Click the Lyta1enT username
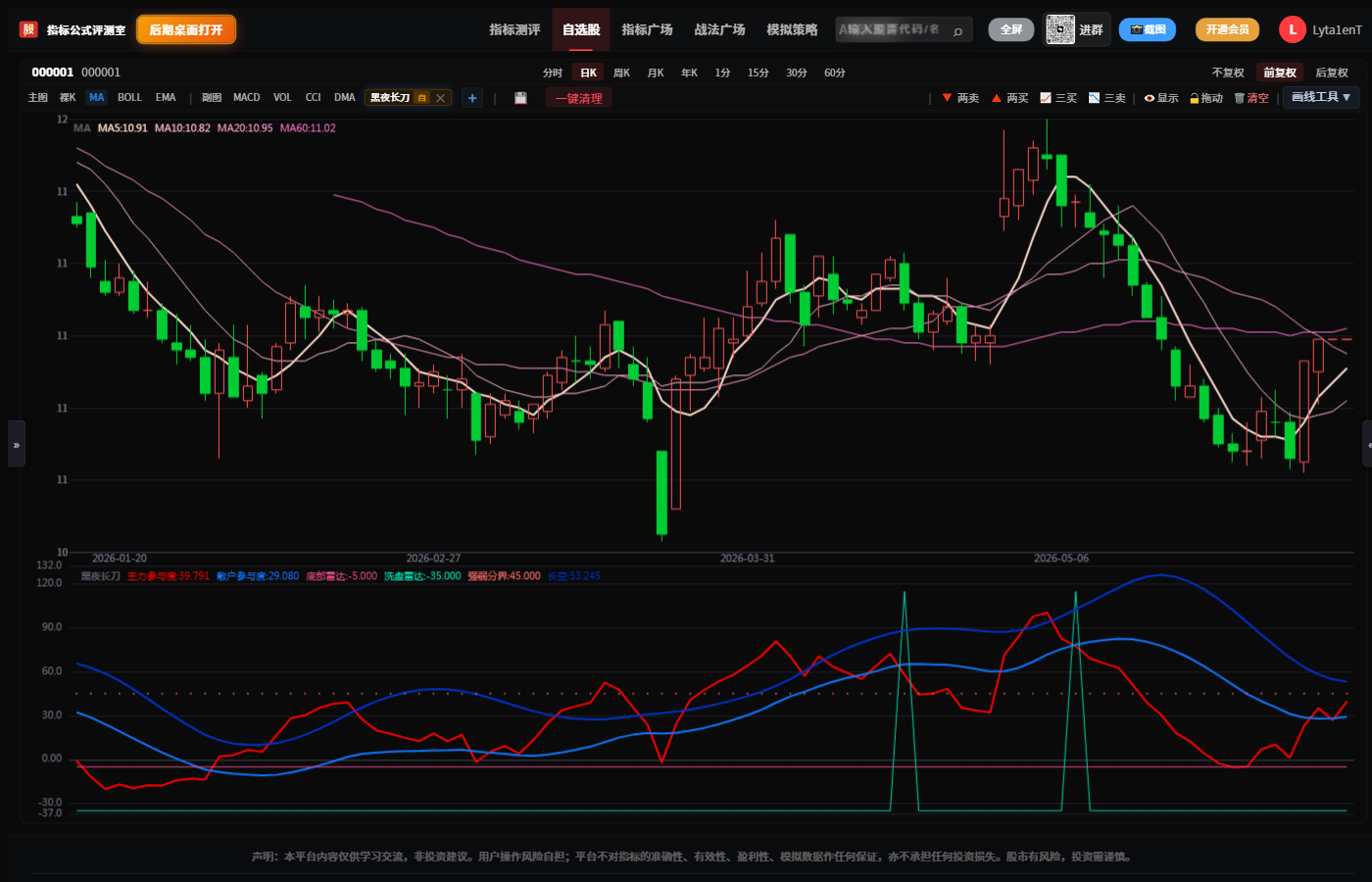Image resolution: width=1372 pixels, height=882 pixels. (x=1337, y=30)
